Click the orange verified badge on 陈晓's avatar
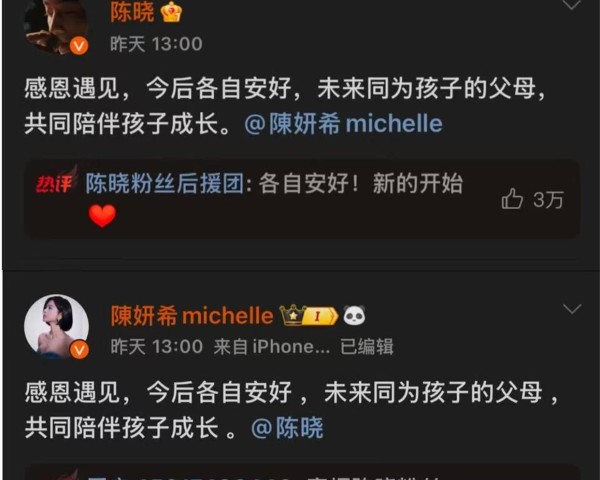The height and width of the screenshot is (480, 600). pyautogui.click(x=79, y=46)
